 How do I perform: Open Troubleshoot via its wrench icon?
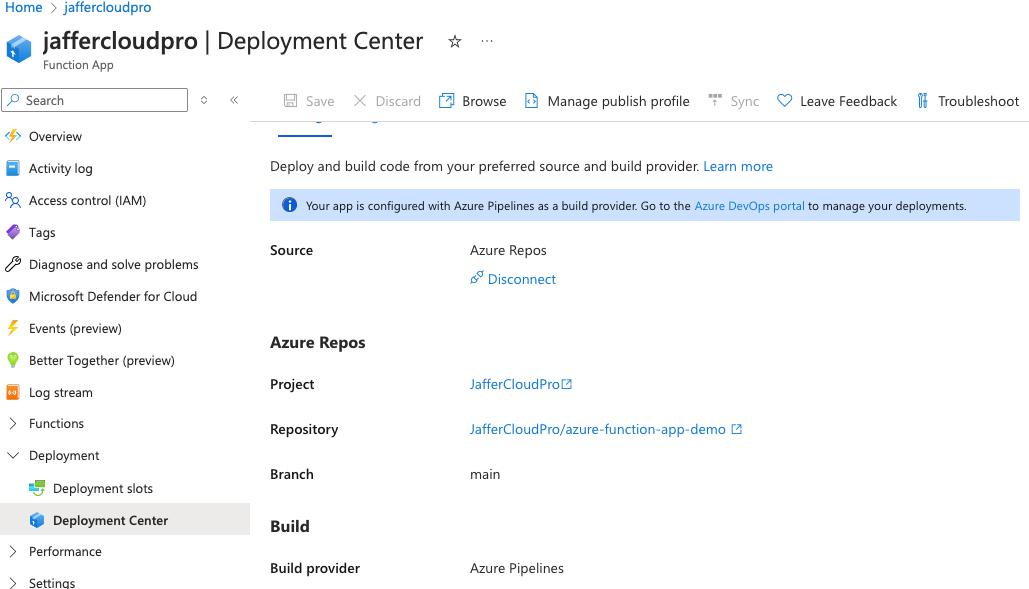923,100
